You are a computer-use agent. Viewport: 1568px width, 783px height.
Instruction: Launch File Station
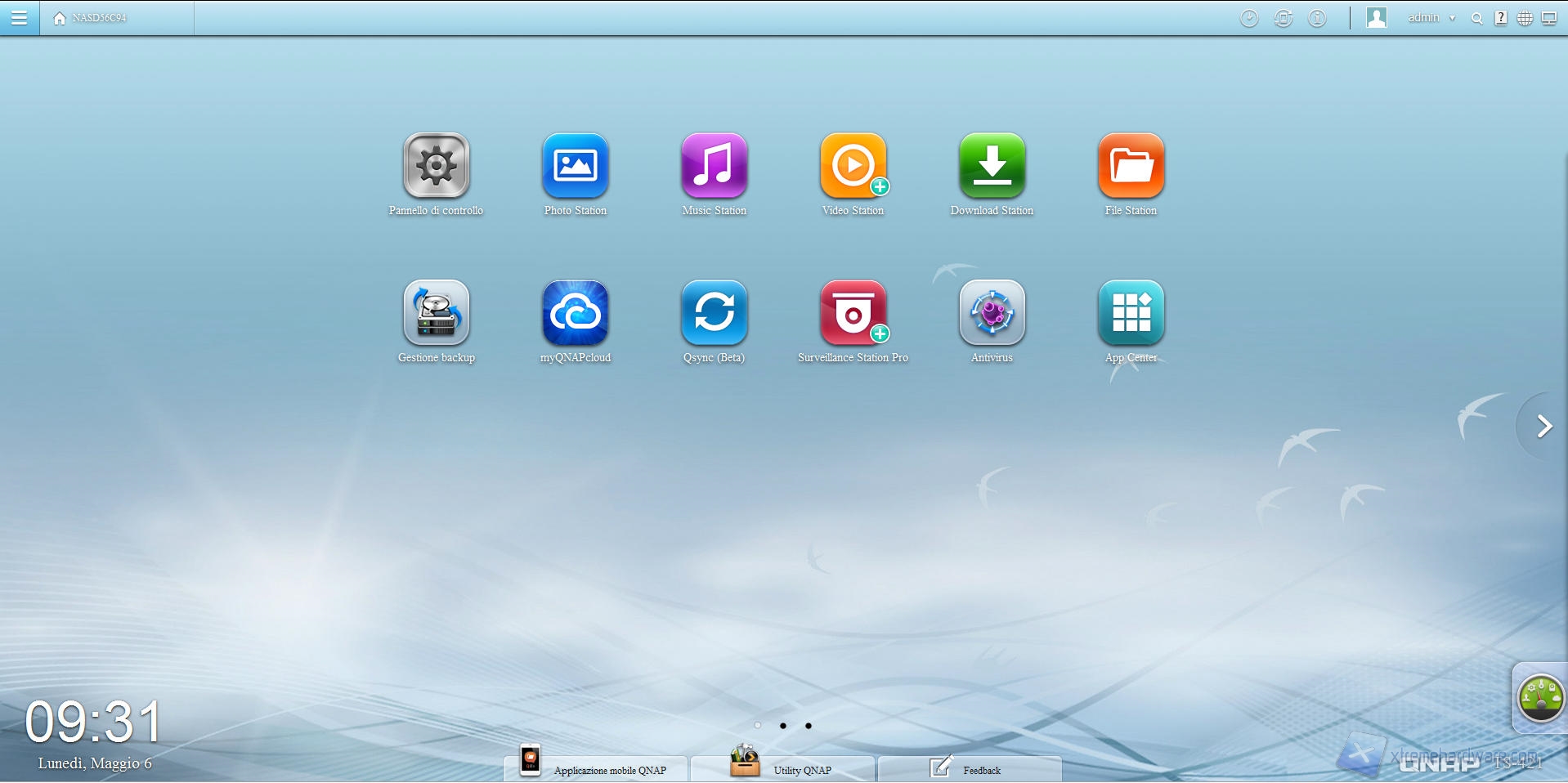pos(1131,166)
